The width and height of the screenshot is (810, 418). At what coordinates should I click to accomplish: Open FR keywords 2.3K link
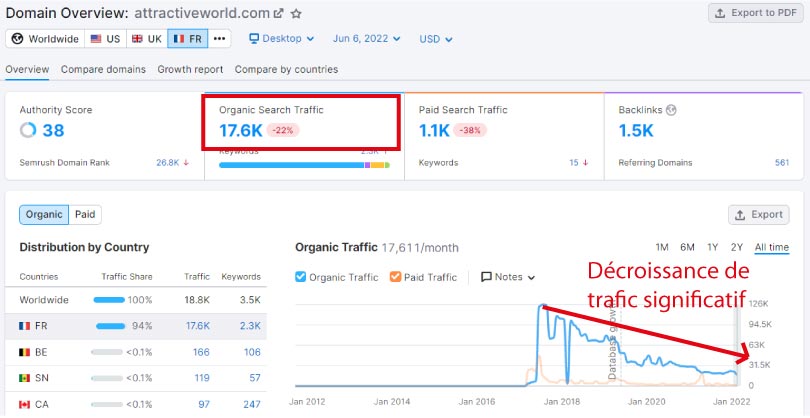point(249,326)
